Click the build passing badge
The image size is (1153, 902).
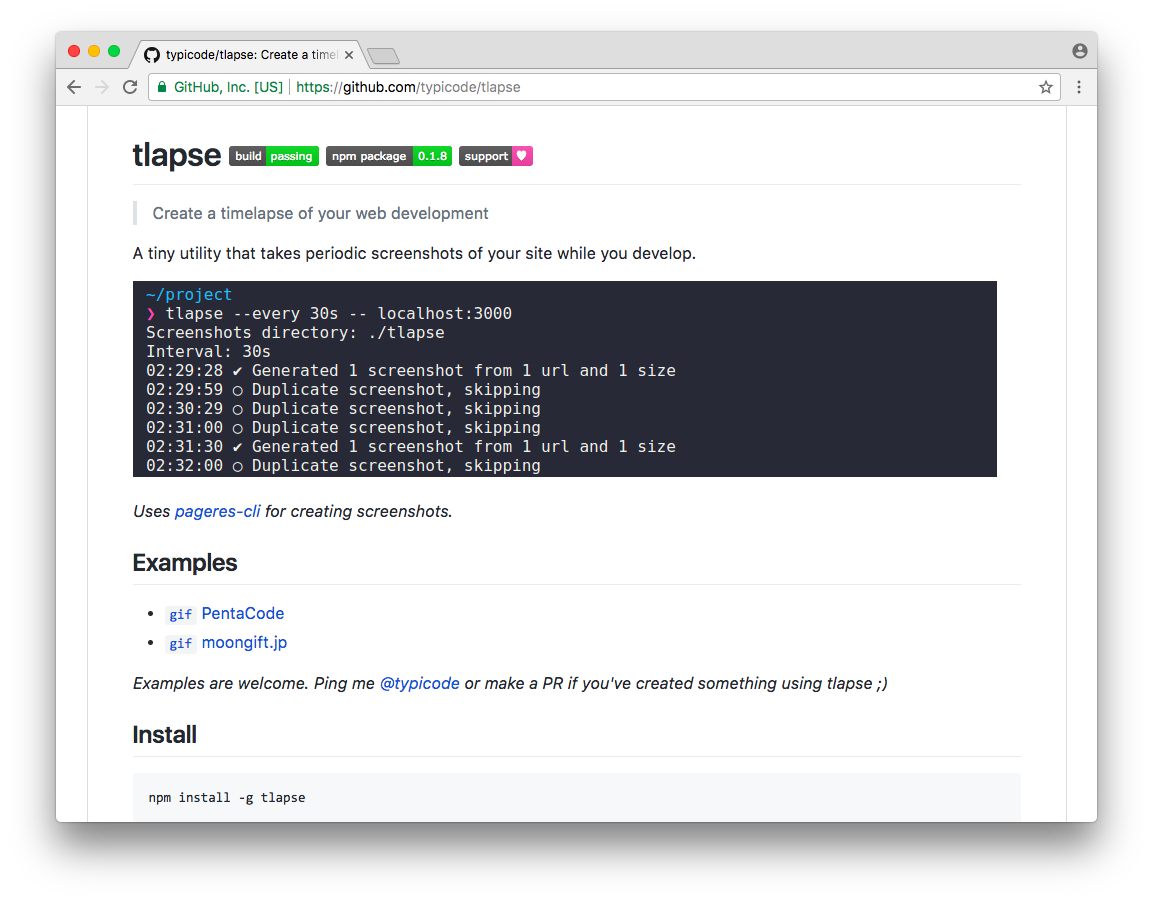coord(274,156)
